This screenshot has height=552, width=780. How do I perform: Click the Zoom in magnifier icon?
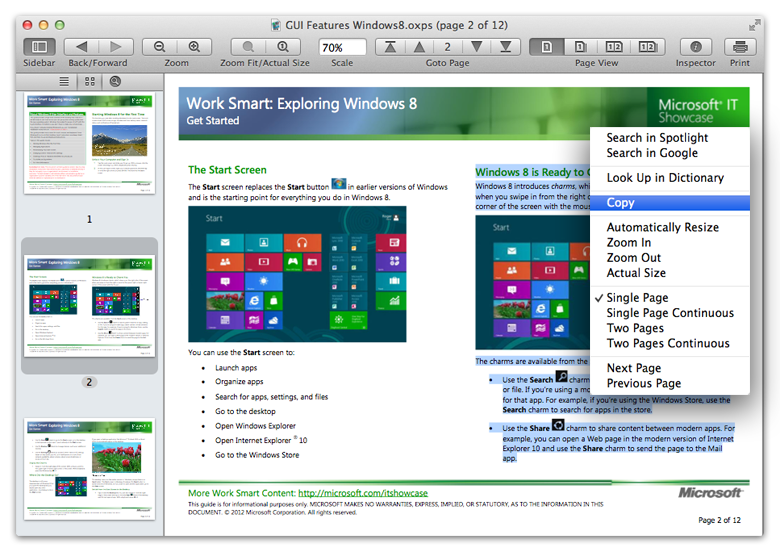coord(194,47)
